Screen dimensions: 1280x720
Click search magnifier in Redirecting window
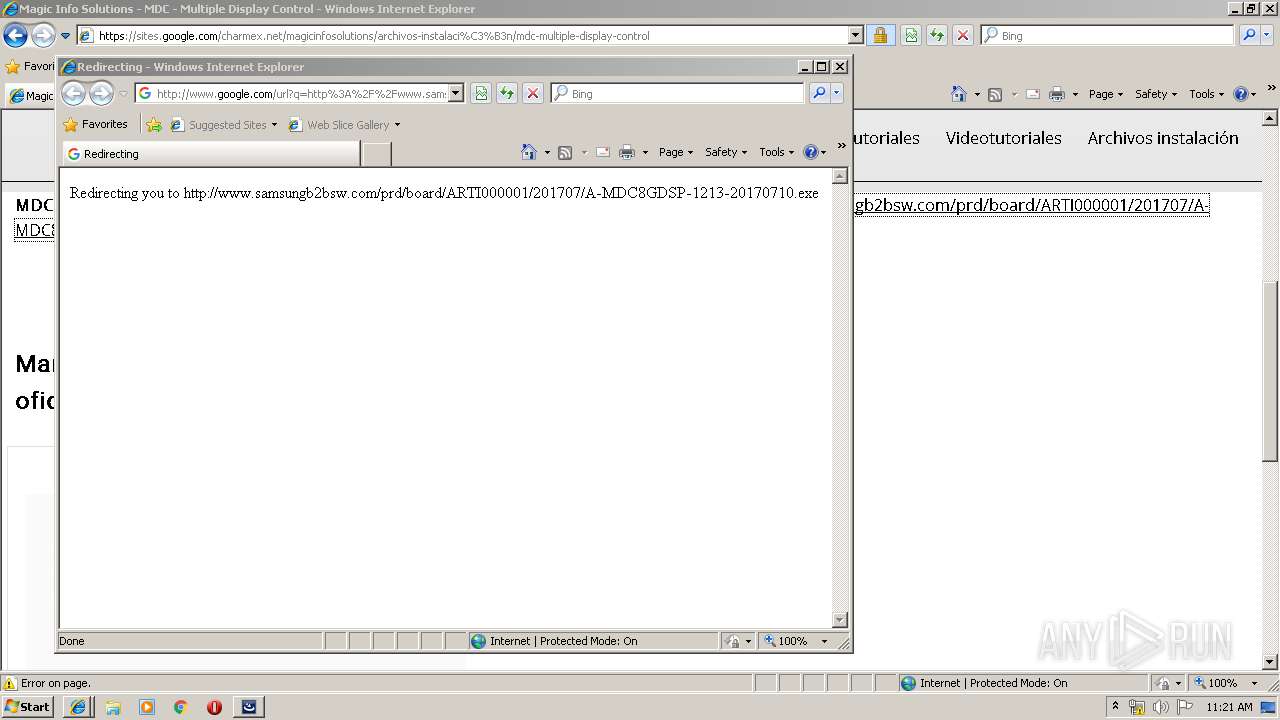pos(819,93)
